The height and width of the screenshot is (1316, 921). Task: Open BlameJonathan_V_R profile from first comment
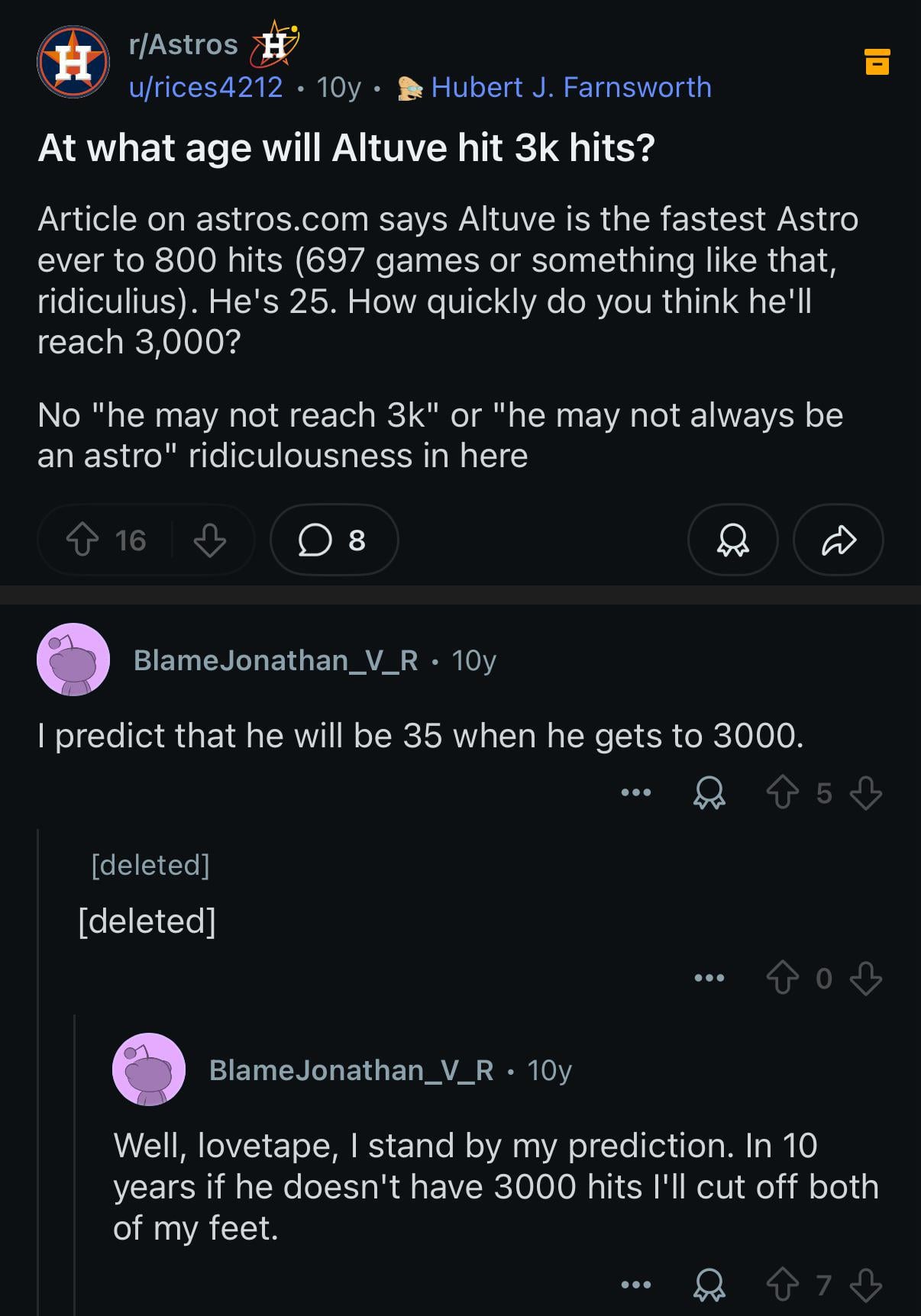click(x=276, y=660)
